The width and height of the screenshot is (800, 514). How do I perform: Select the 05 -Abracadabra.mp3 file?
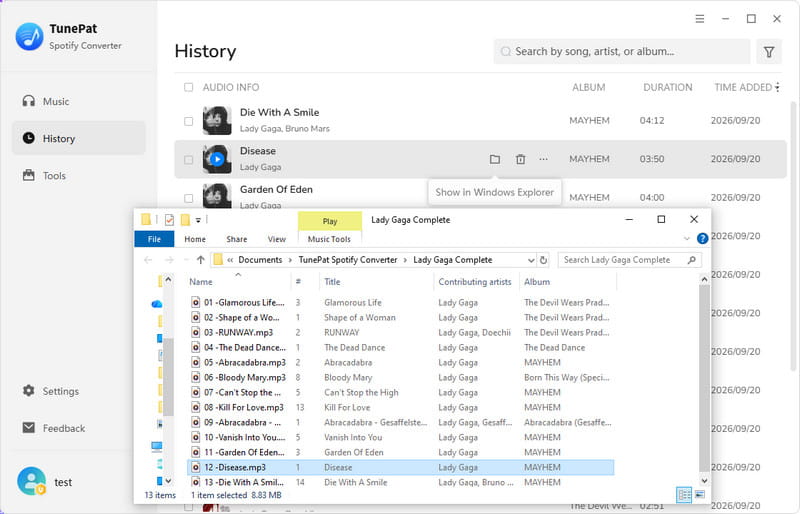coord(245,362)
